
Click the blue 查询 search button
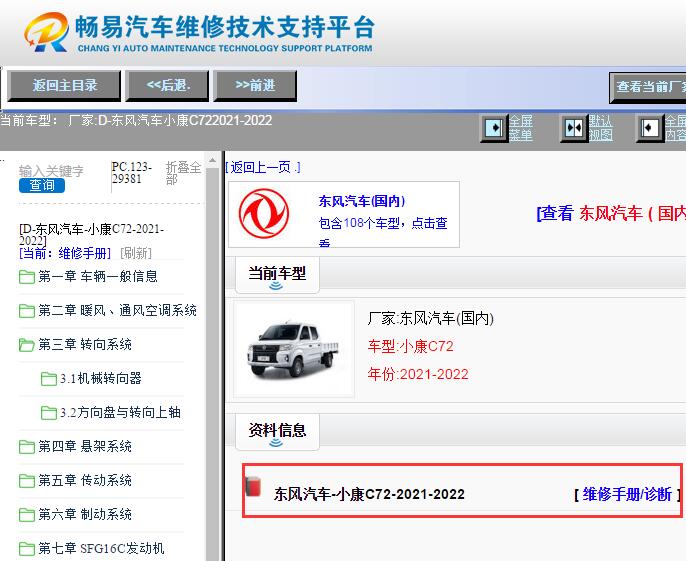(42, 185)
